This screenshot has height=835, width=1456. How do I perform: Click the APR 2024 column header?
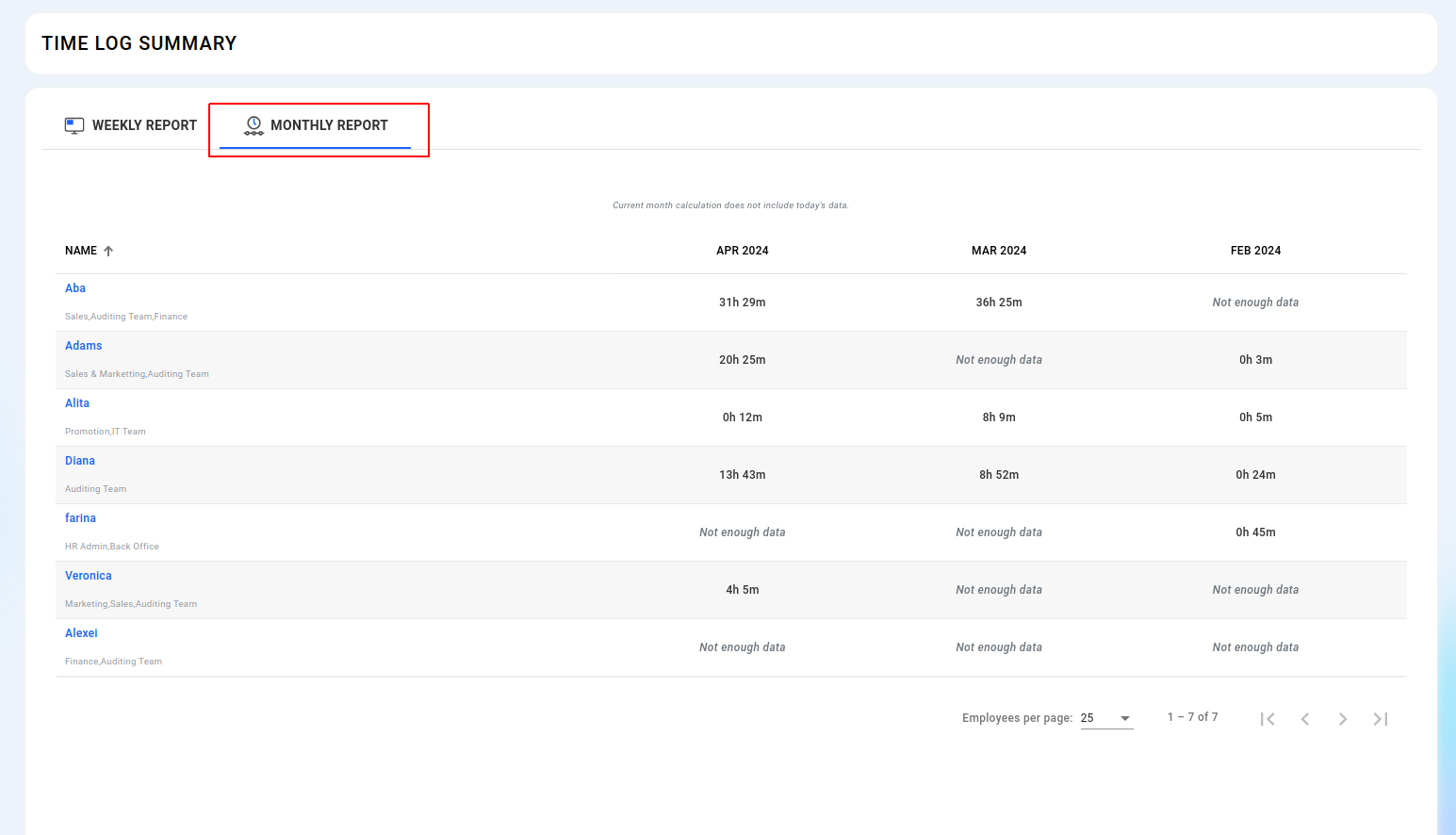tap(742, 251)
